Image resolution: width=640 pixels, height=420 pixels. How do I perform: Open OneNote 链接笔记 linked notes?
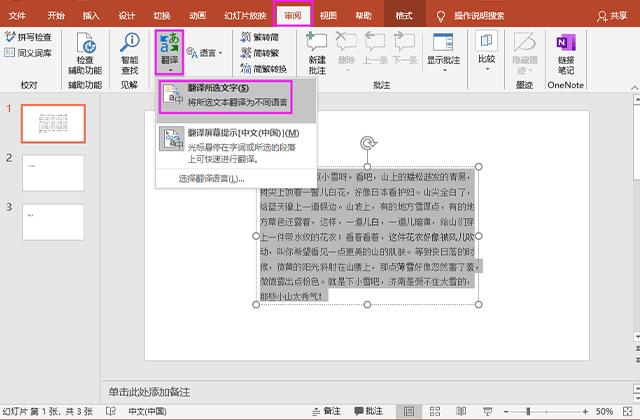point(566,53)
